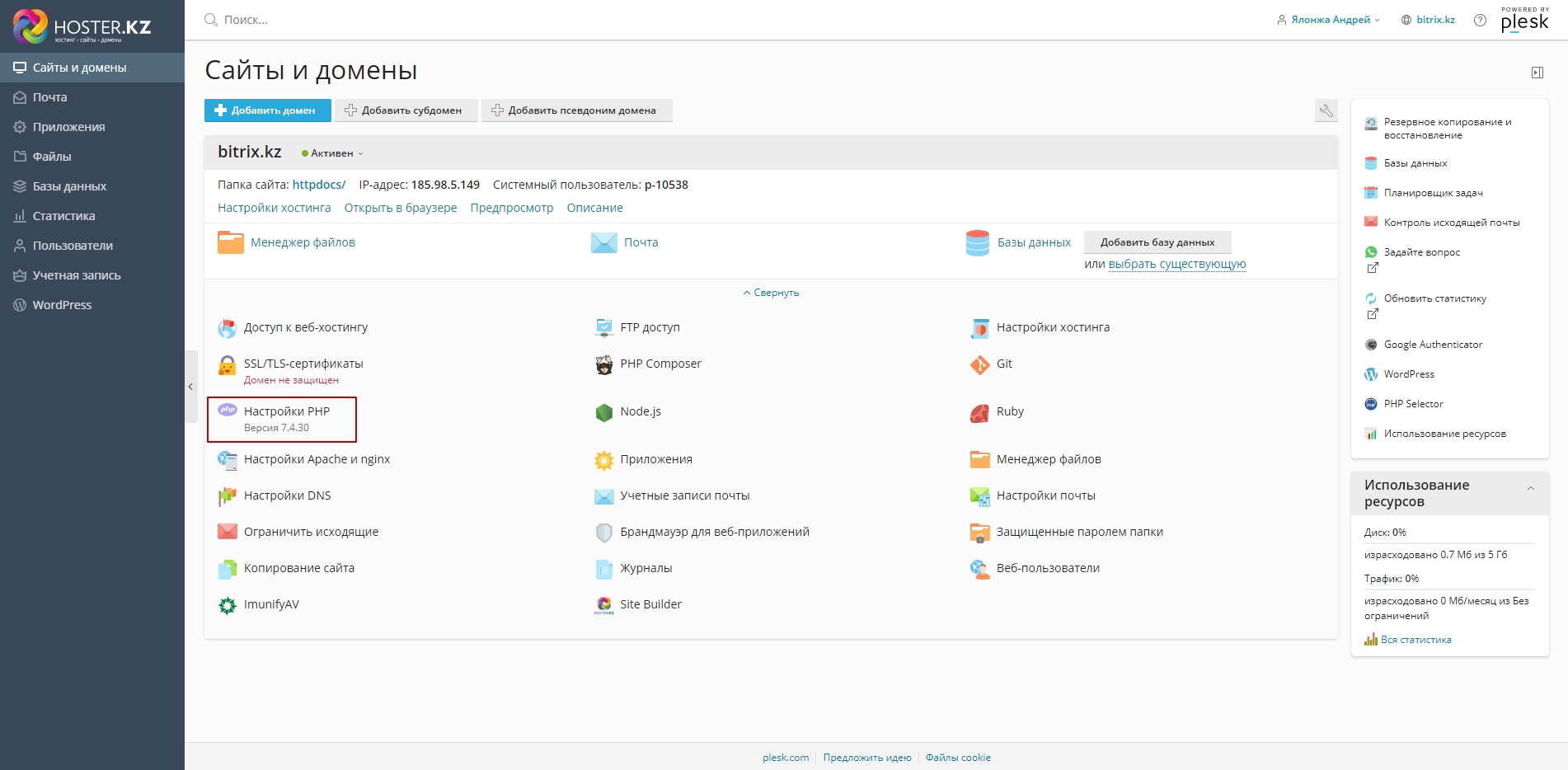This screenshot has height=770, width=1568.
Task: Click Задайте вопрос in sidebar
Action: pyautogui.click(x=1422, y=252)
